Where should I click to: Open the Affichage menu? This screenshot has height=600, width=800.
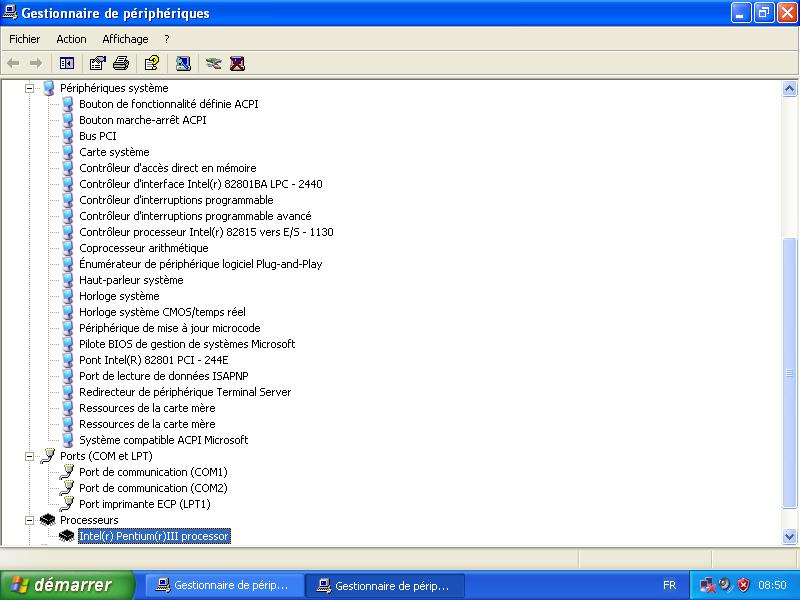tap(125, 39)
